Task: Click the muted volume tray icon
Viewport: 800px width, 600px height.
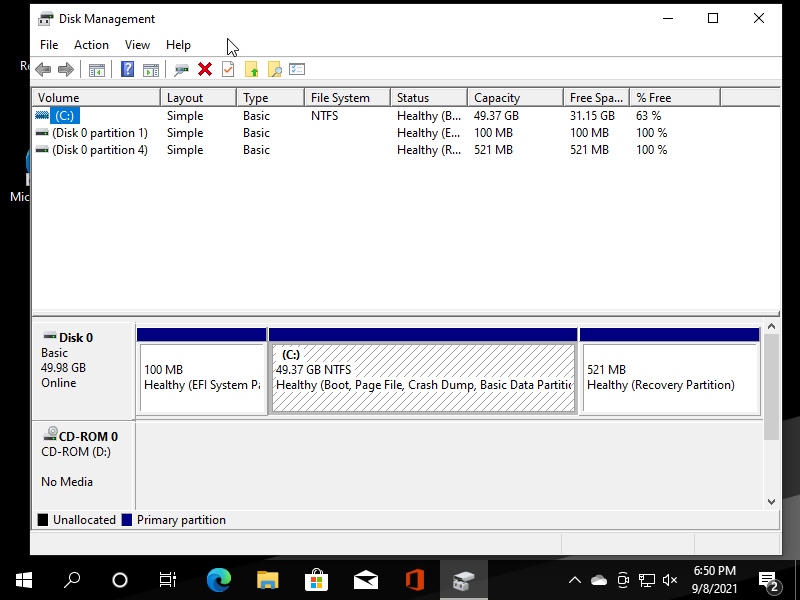Action: (669, 580)
